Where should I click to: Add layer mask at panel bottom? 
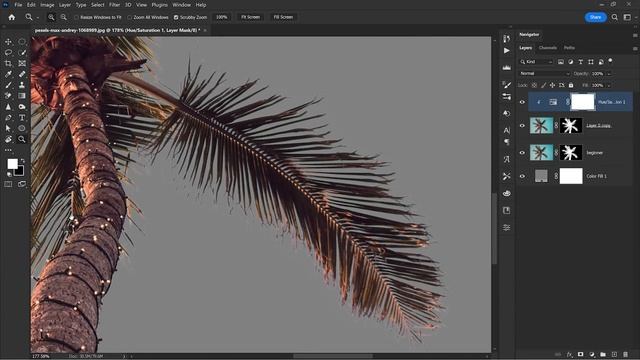coord(580,354)
